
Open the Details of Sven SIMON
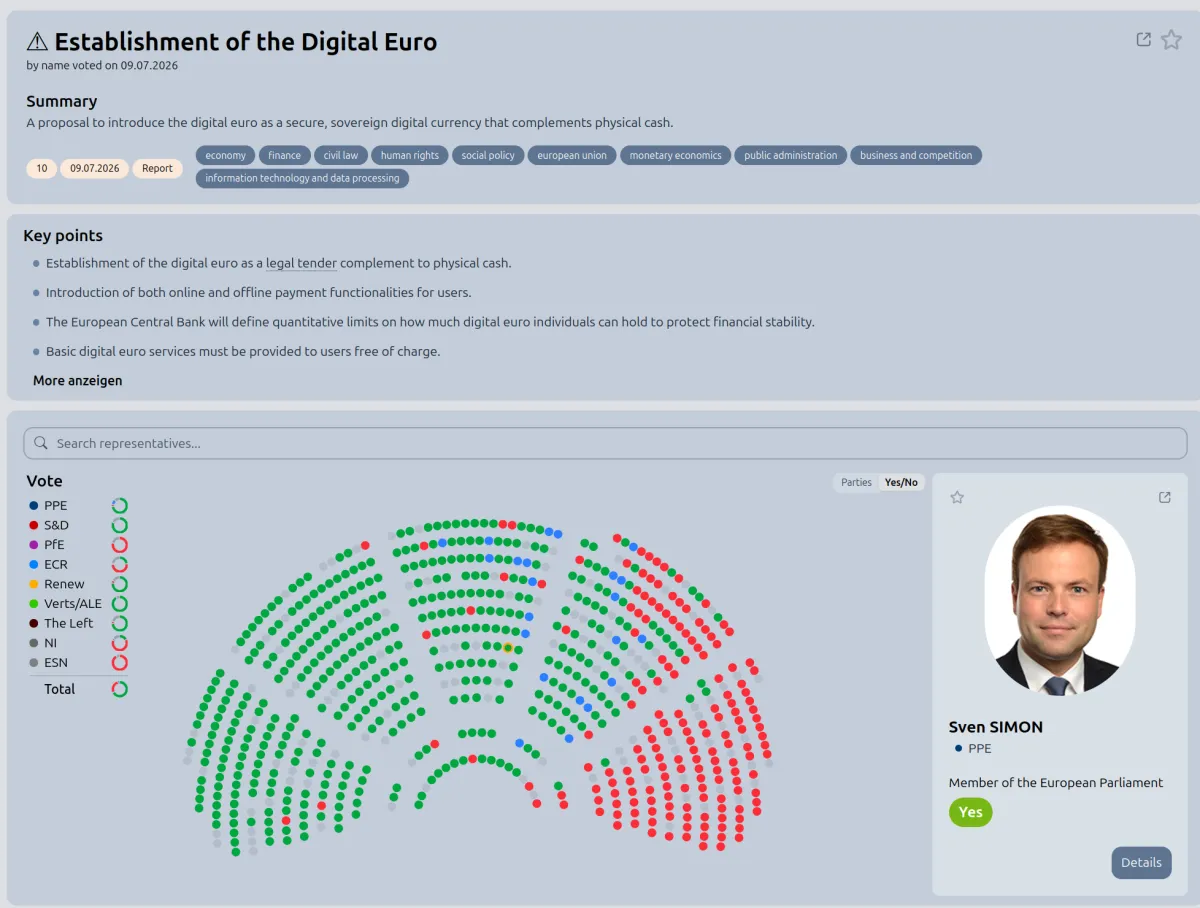coord(1141,862)
